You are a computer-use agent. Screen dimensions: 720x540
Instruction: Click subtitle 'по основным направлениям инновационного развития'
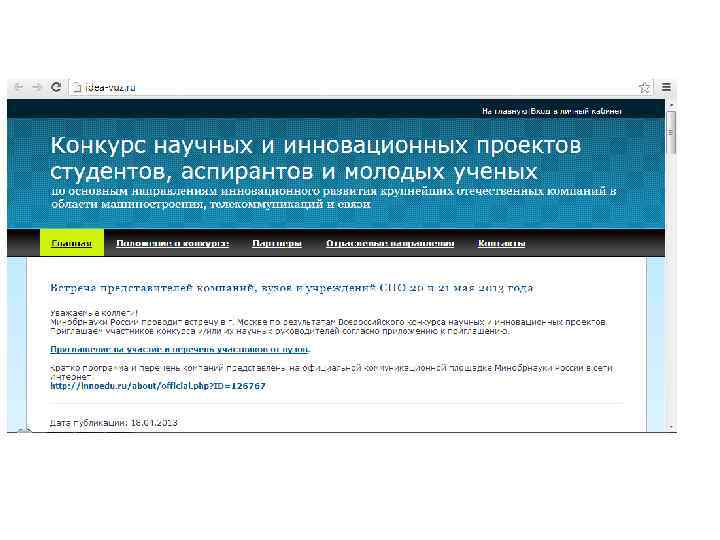click(333, 197)
